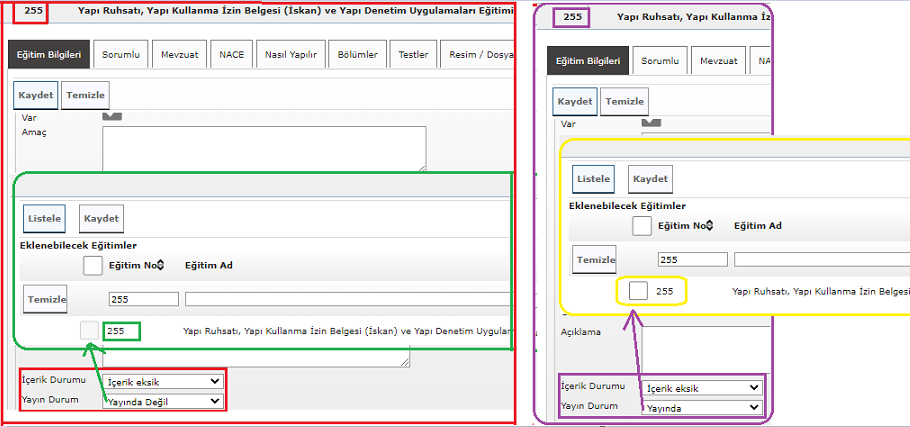Open İçerik Durumu dropdown in the purple-outlined panel
Viewport: 910px width, 427px height.
point(701,388)
